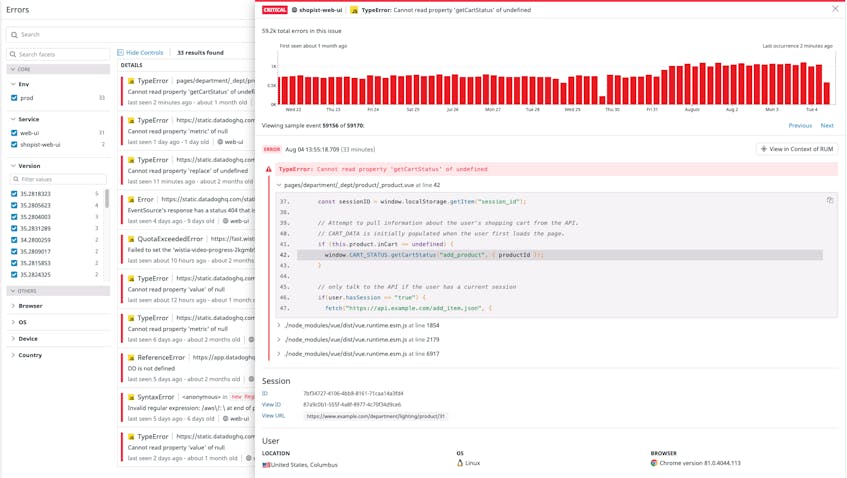
Task: Focus the Search facets field
Action: [58, 55]
